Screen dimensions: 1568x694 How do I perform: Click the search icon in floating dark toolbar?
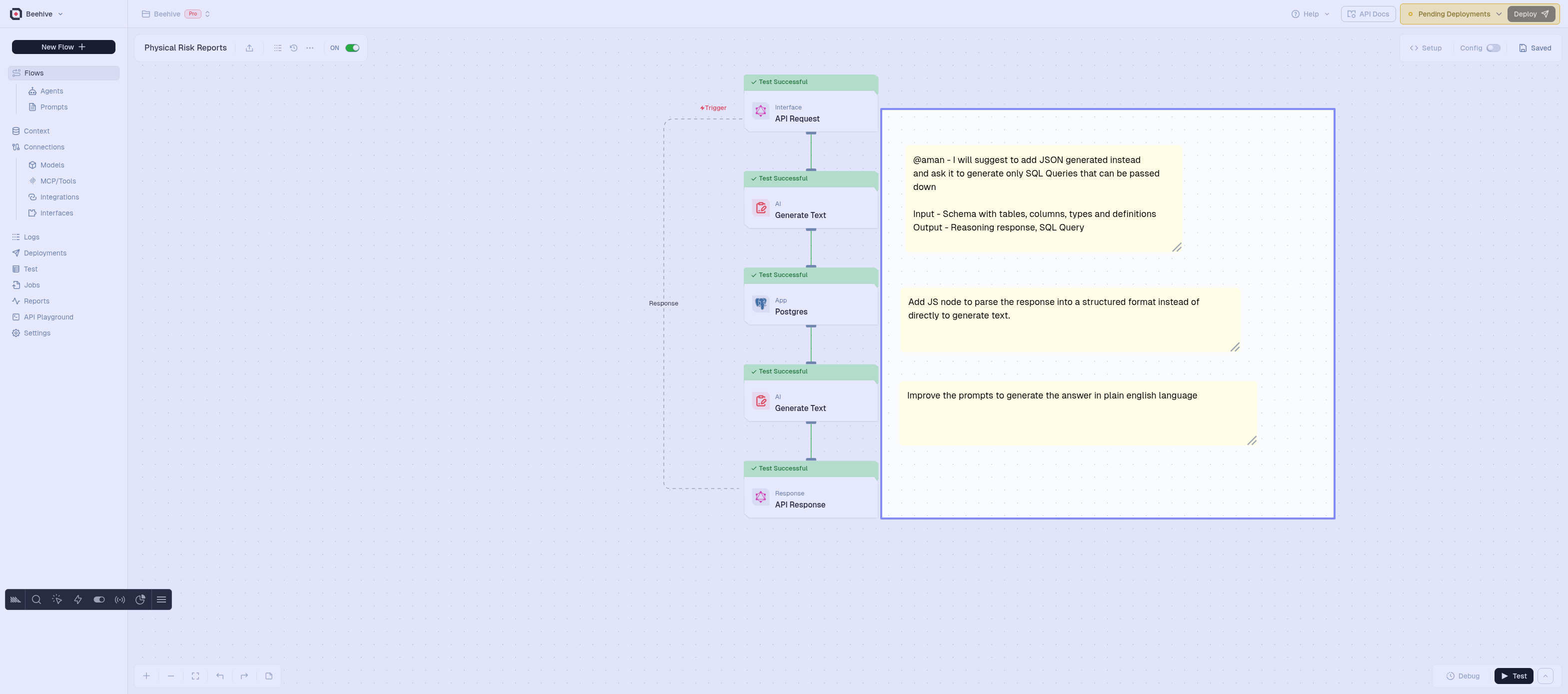36,599
